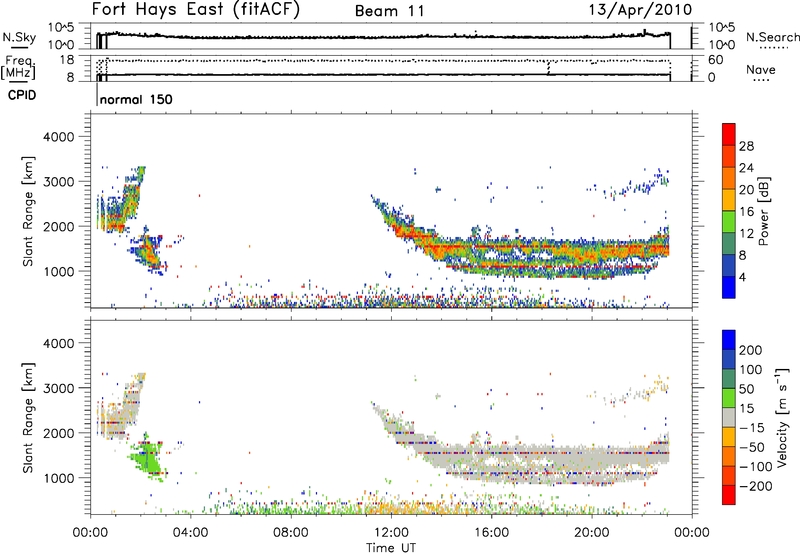Image resolution: width=800 pixels, height=554 pixels.
Task: Click the 'Freq. [MHz]' axis label
Action: click(x=18, y=68)
